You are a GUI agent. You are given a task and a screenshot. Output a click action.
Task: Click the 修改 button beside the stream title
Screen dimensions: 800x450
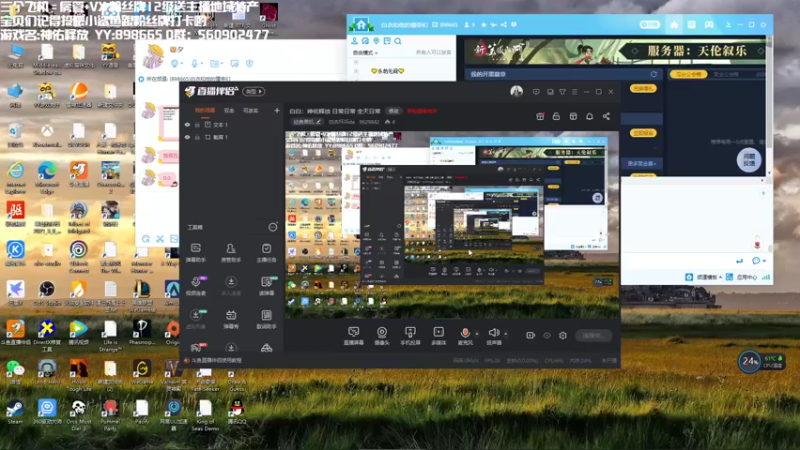click(393, 111)
